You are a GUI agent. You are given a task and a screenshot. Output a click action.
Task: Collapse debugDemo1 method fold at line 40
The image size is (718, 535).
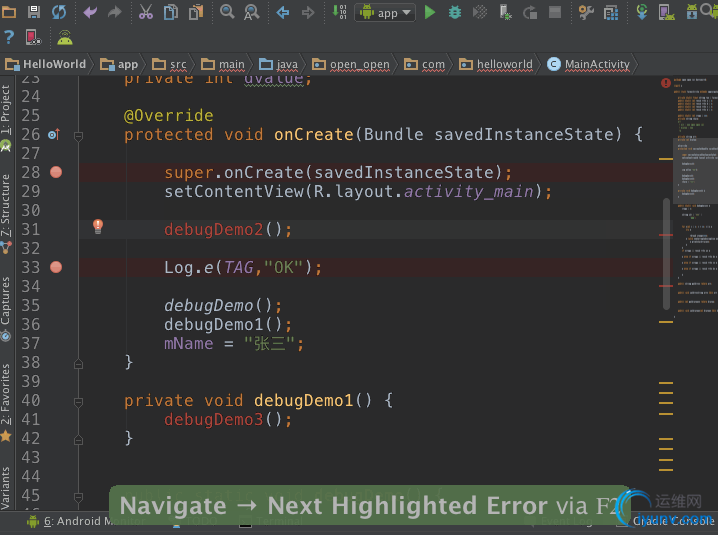[78, 402]
